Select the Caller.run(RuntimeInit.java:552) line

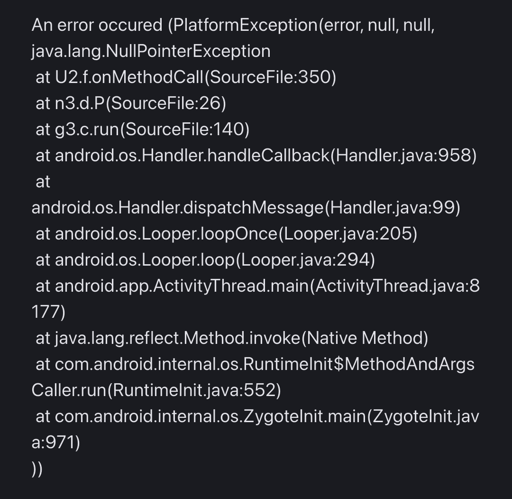click(x=156, y=390)
